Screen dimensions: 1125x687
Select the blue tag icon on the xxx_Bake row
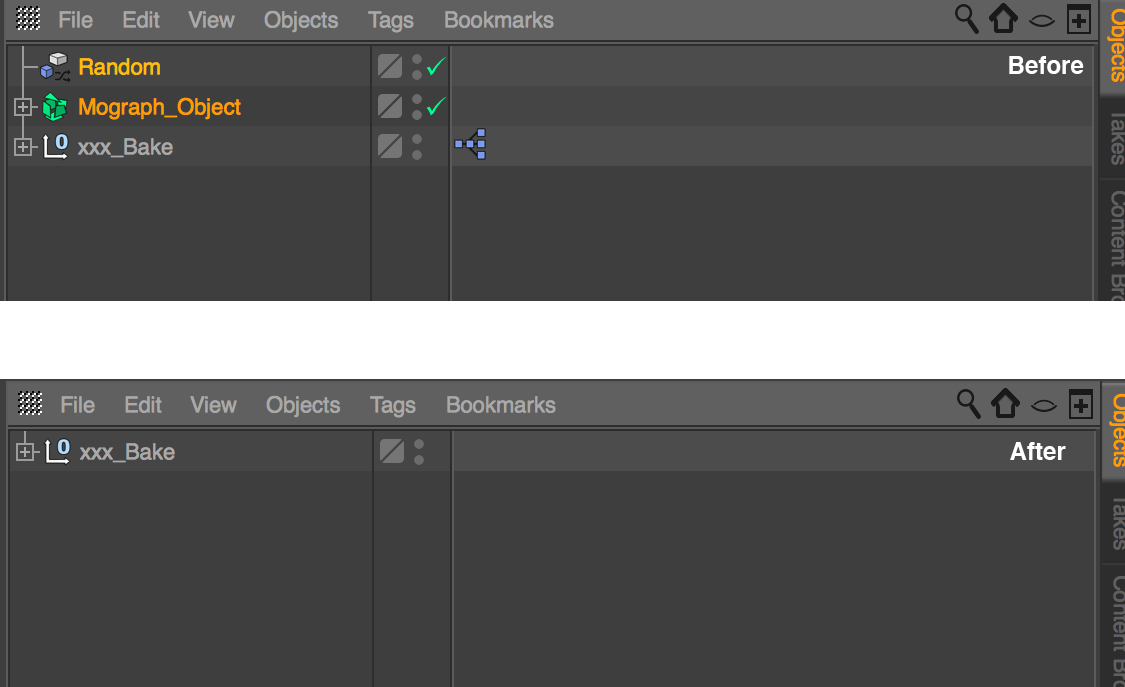(x=470, y=145)
